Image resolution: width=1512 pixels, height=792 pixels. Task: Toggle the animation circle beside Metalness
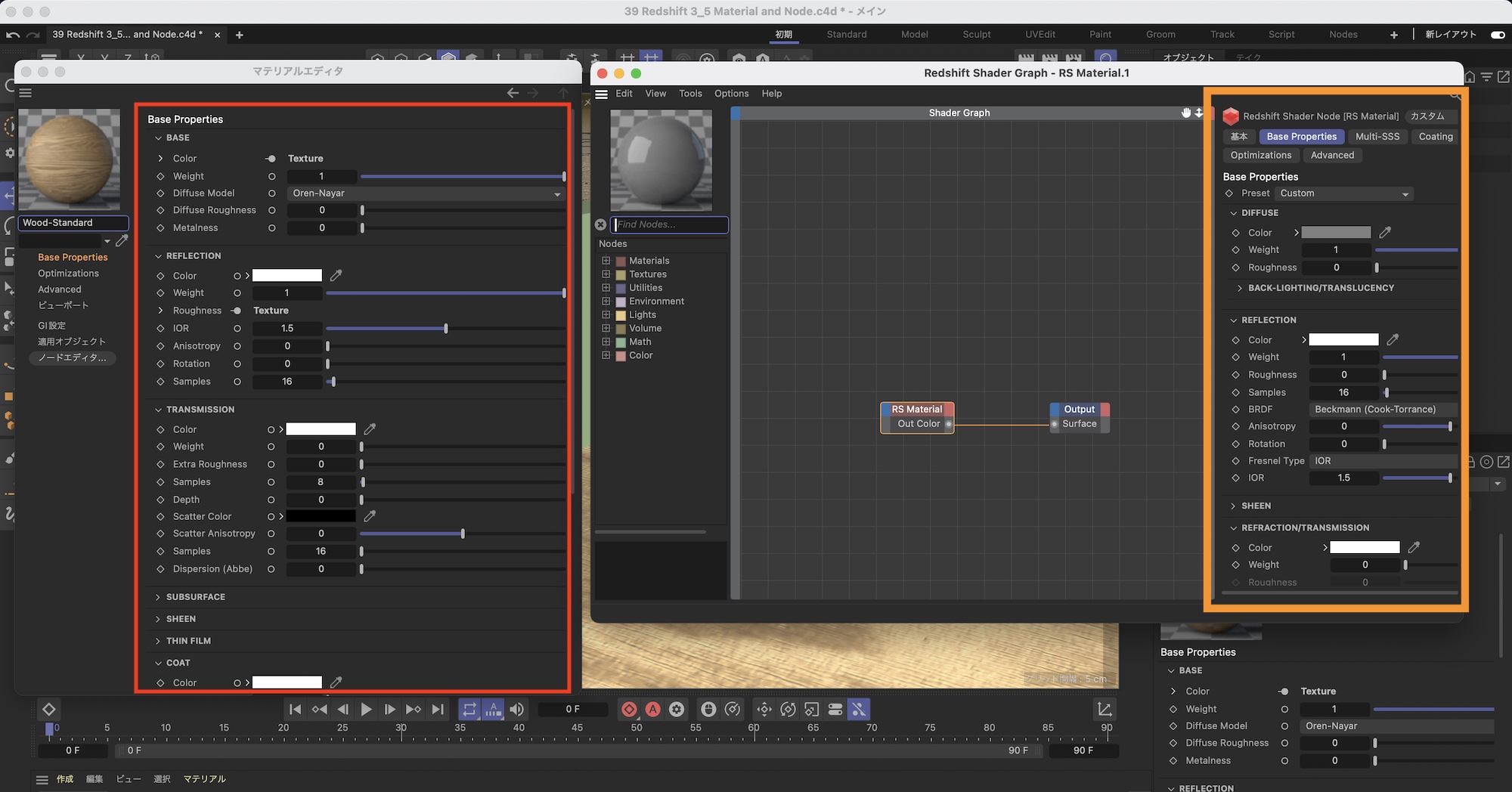[271, 228]
